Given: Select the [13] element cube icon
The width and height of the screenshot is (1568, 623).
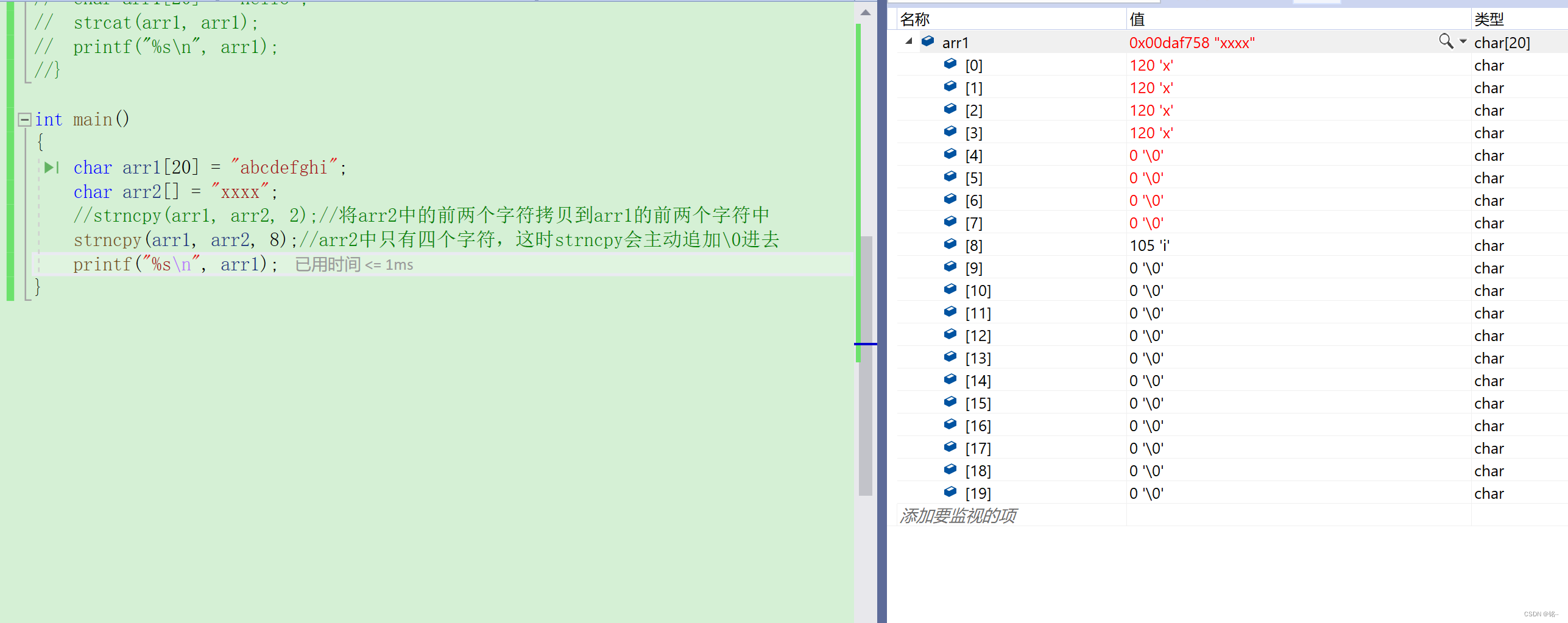Looking at the screenshot, I should pyautogui.click(x=950, y=357).
